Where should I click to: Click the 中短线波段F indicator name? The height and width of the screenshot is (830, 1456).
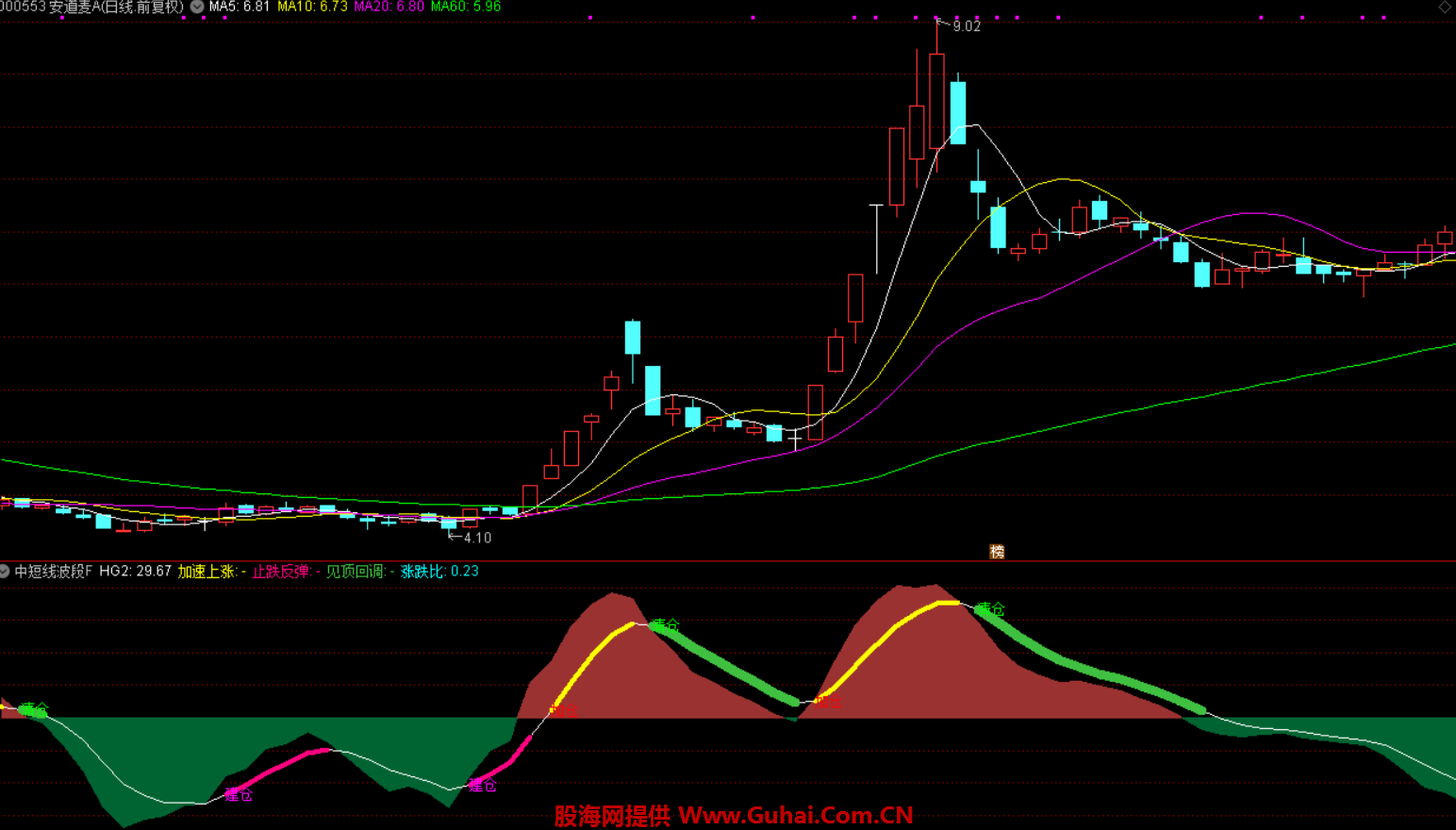click(54, 572)
